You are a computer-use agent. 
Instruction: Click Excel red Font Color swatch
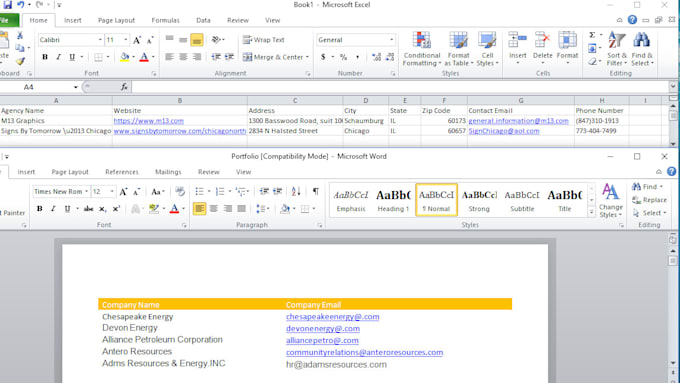click(x=144, y=57)
